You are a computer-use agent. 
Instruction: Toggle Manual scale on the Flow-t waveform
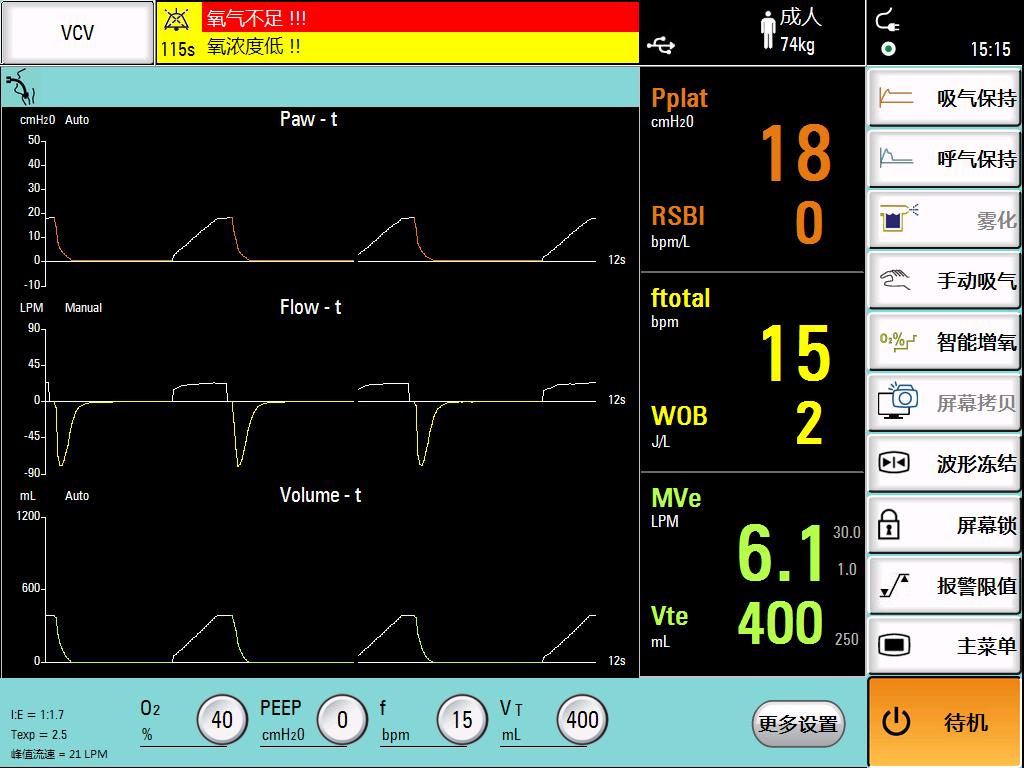click(83, 308)
